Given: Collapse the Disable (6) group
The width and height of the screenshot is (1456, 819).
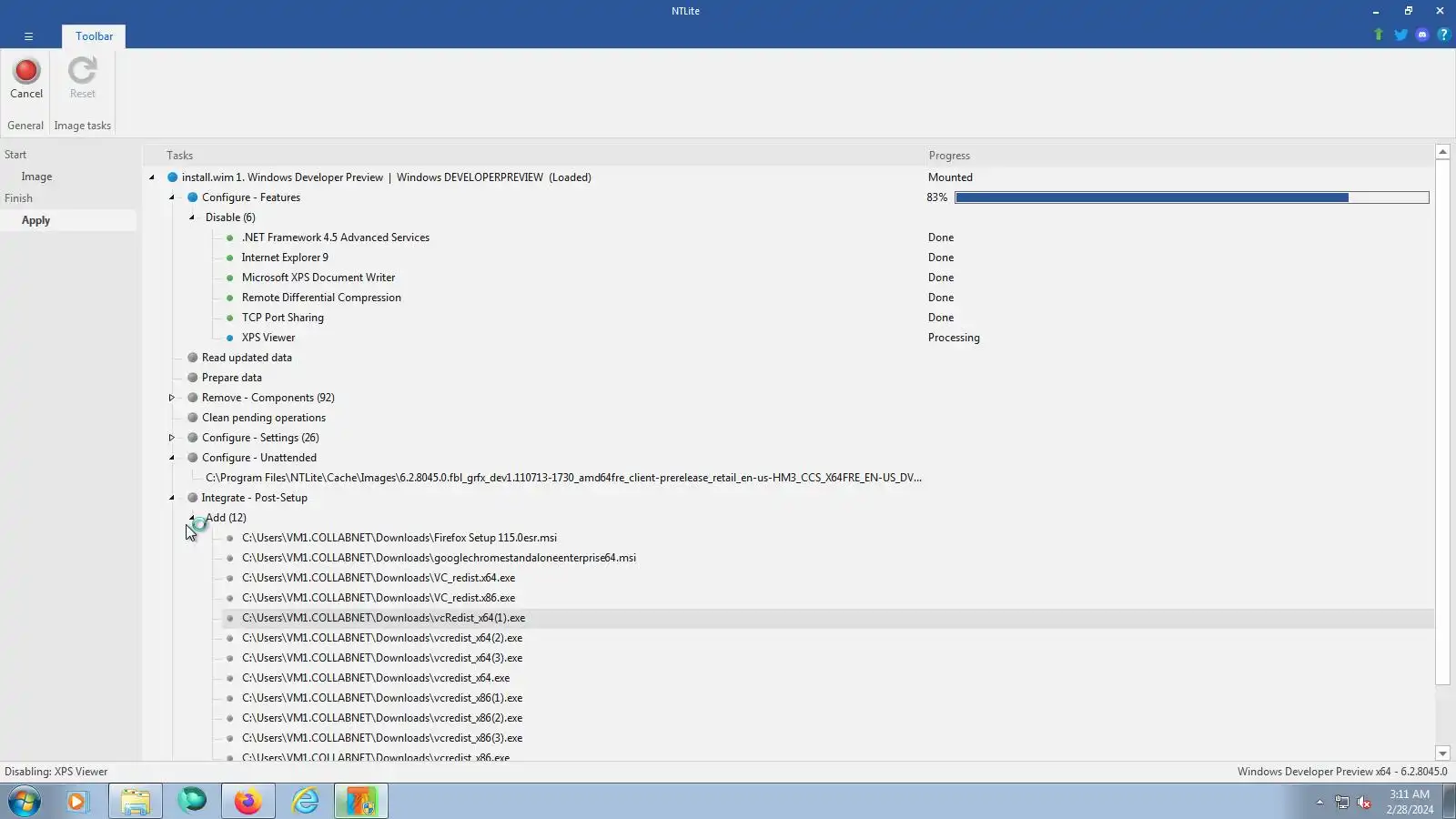Looking at the screenshot, I should coord(192,217).
